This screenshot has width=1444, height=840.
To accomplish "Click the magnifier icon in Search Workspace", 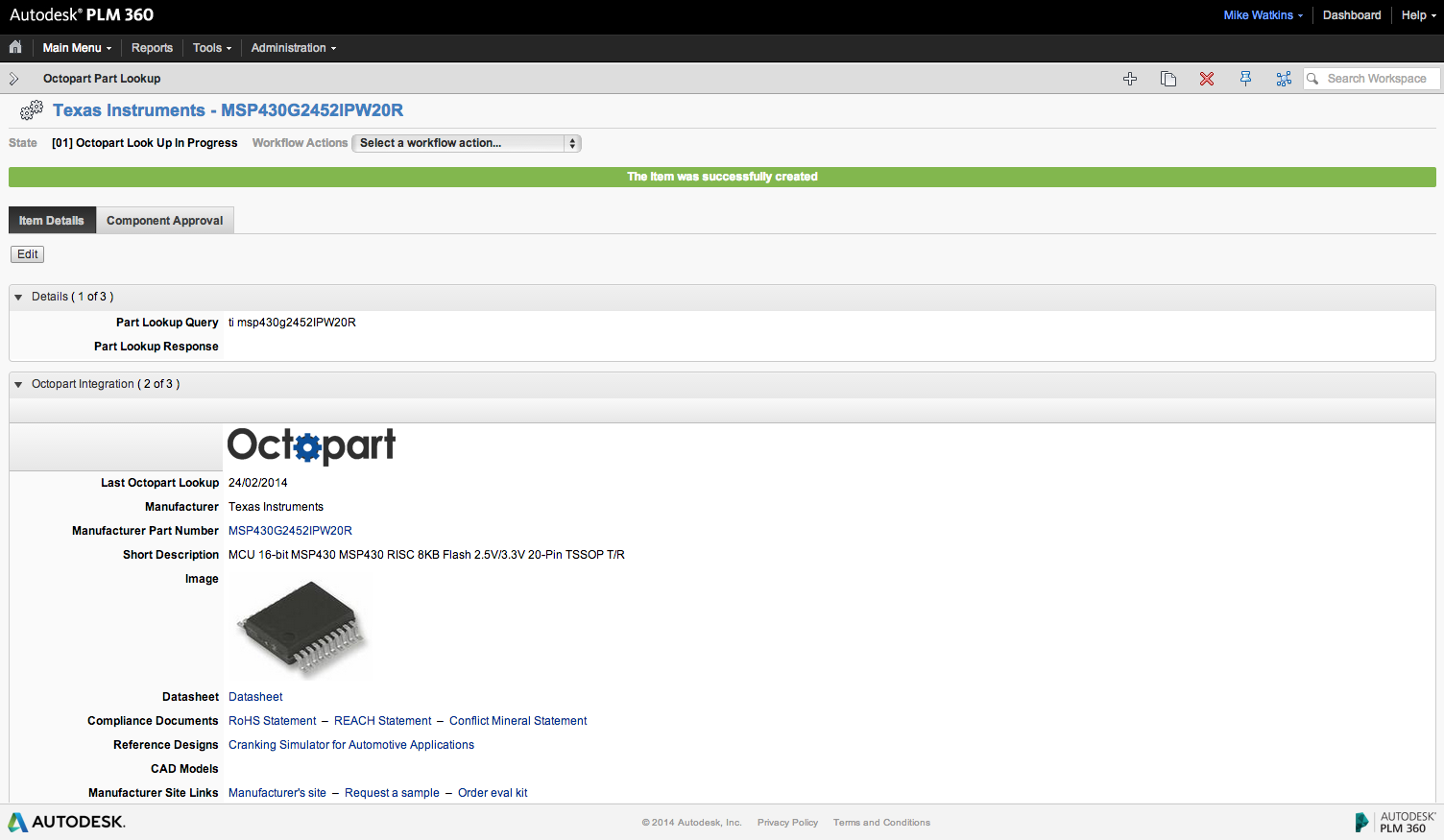I will (1312, 79).
